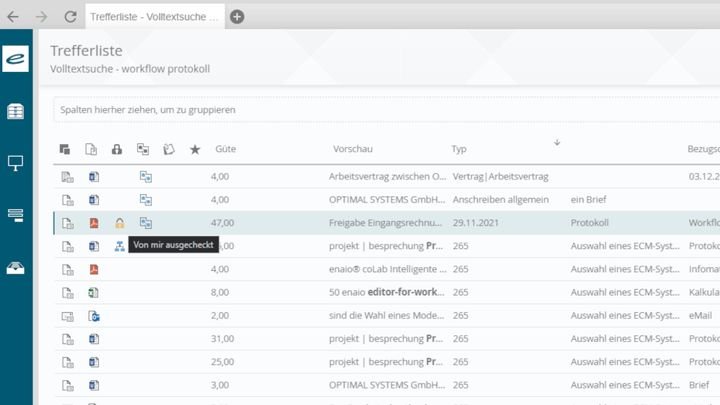Open the inbox tray icon in the sidebar
This screenshot has width=720, height=405.
coord(16,267)
